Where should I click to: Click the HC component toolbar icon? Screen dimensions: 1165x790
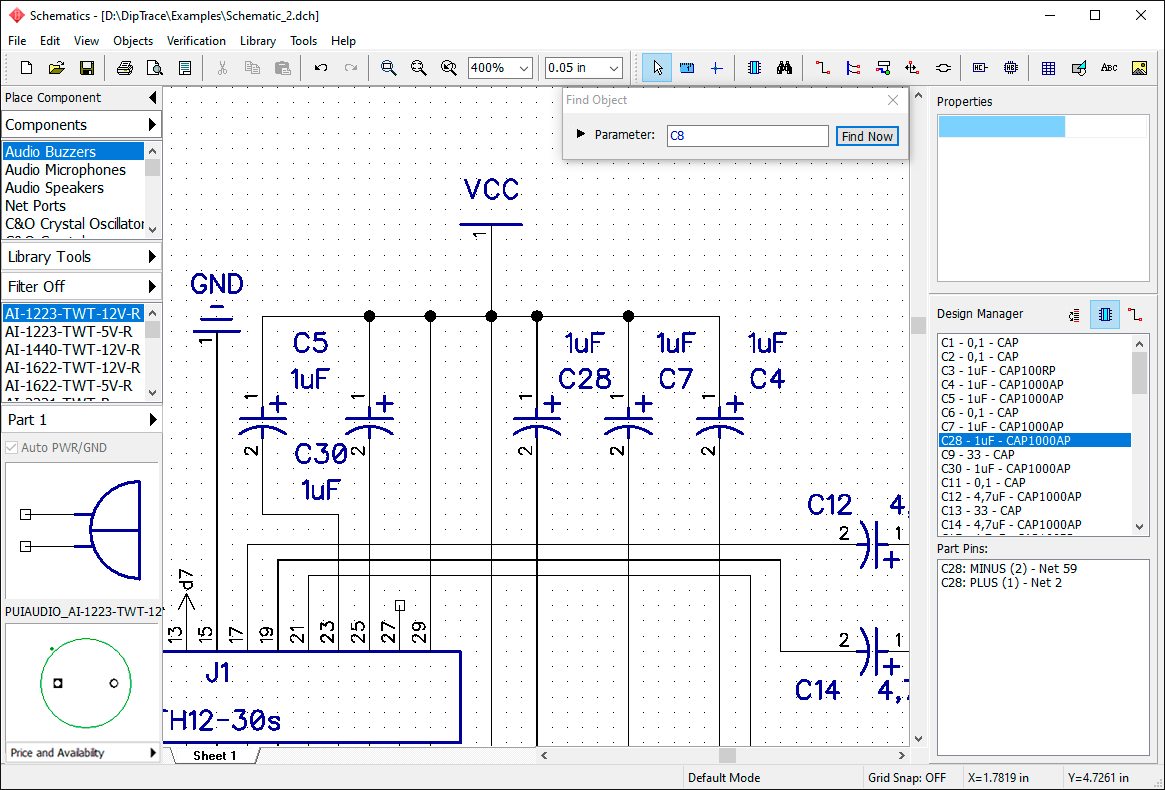(x=980, y=68)
